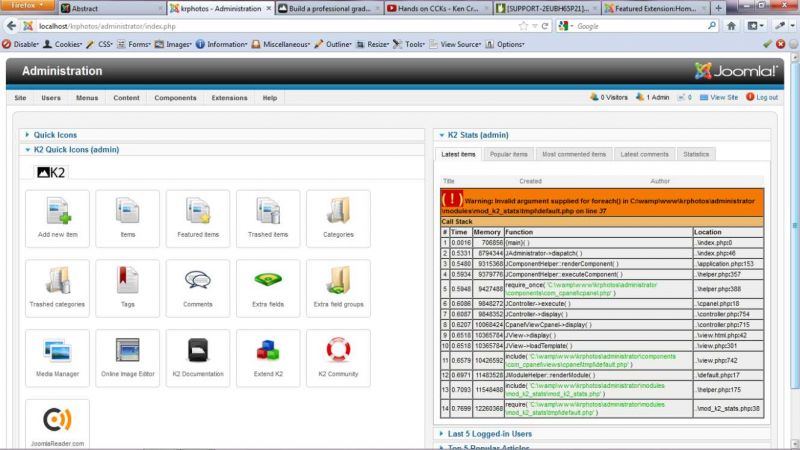Bookmark page with the star icon
This screenshot has width=800, height=450.
(x=523, y=26)
